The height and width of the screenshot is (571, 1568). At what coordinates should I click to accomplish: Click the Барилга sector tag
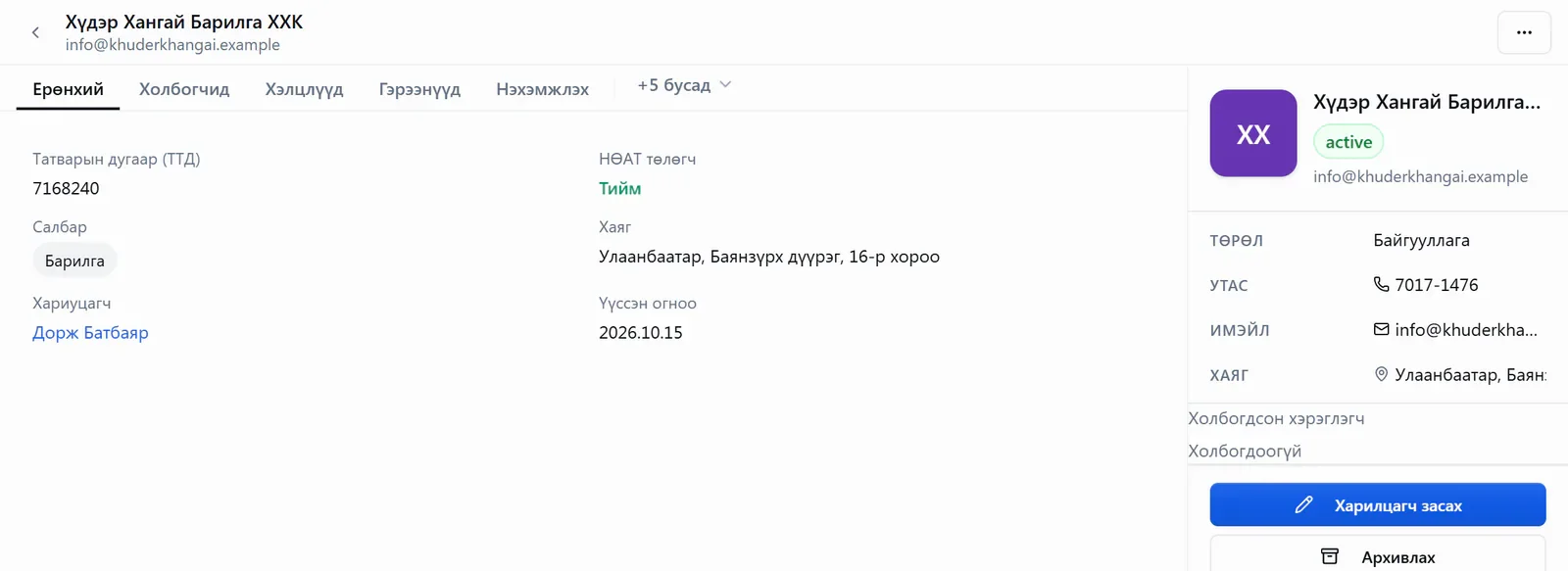point(74,261)
